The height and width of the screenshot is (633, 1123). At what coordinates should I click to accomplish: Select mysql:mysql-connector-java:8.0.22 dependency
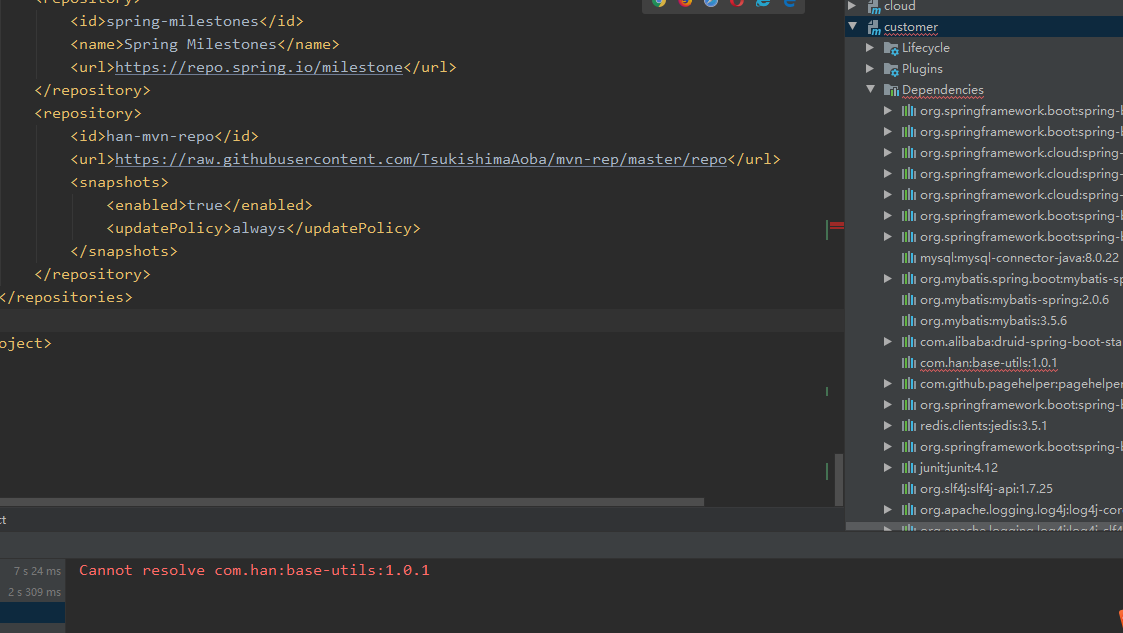(1019, 258)
